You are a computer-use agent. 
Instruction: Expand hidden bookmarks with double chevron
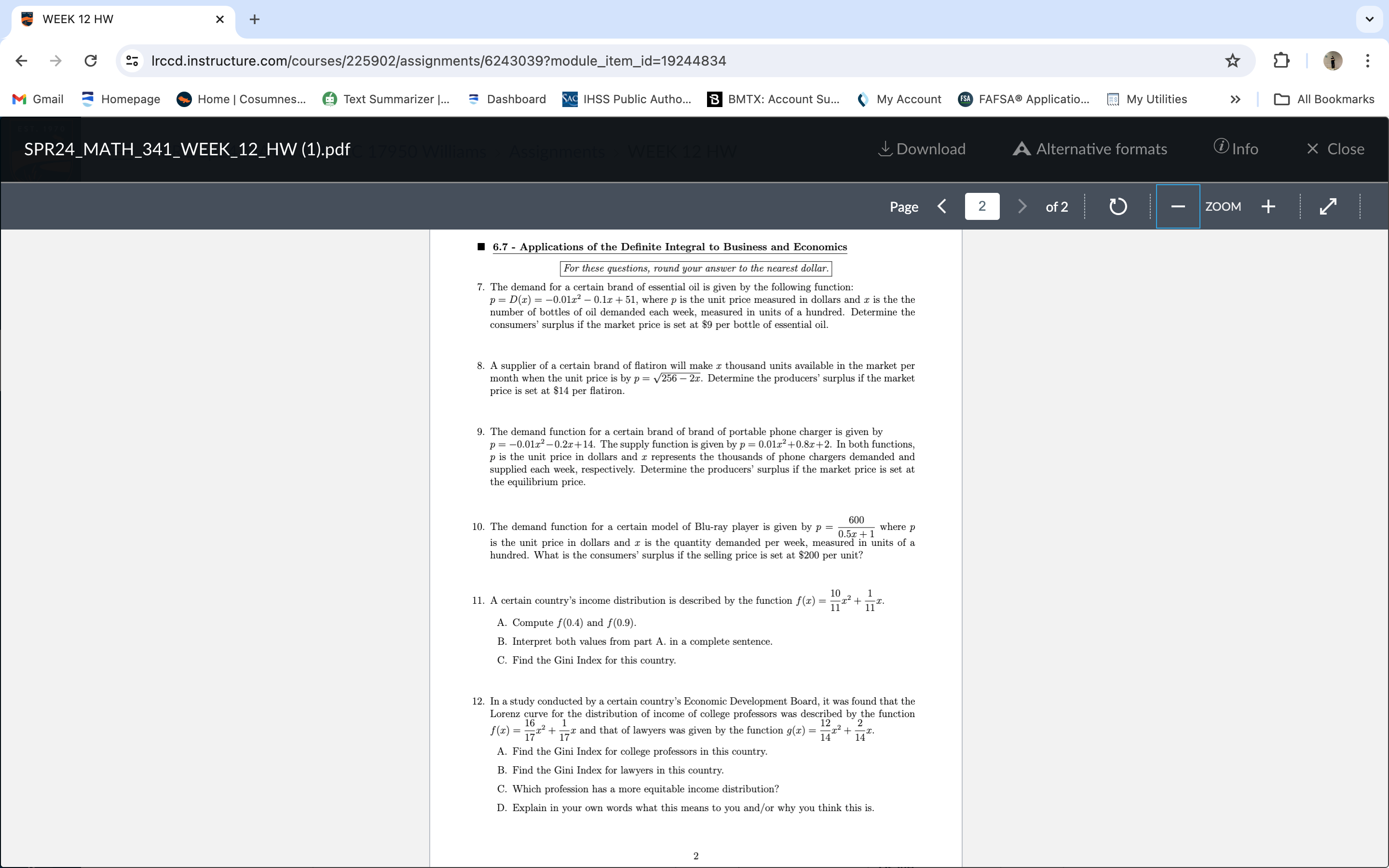(1235, 99)
